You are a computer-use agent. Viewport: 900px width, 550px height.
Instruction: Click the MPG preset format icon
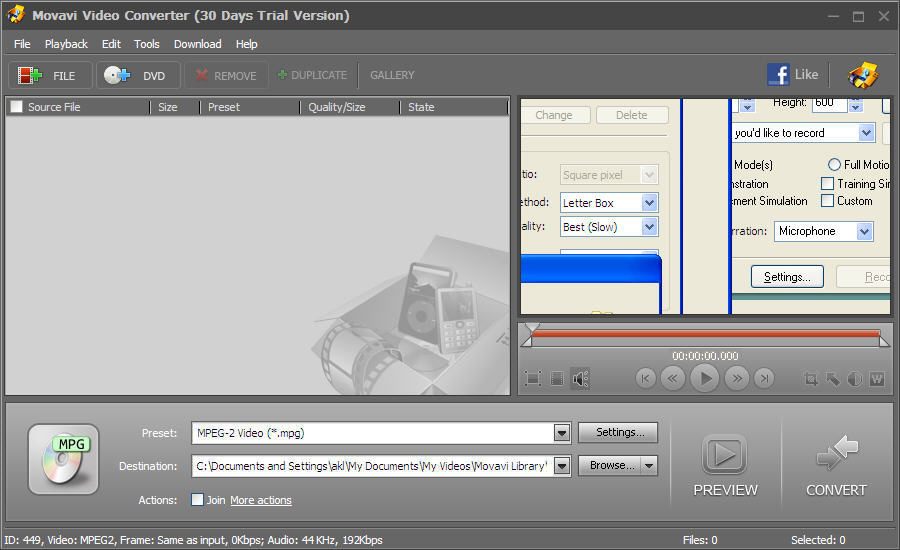(x=64, y=459)
